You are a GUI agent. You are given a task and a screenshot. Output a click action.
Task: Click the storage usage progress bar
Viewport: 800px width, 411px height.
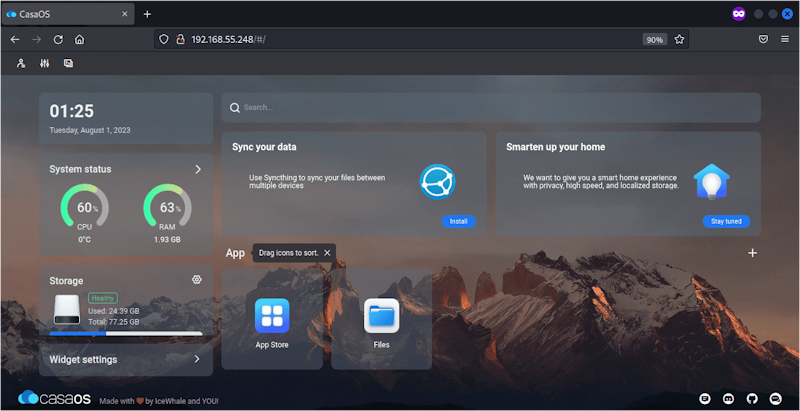click(x=125, y=333)
